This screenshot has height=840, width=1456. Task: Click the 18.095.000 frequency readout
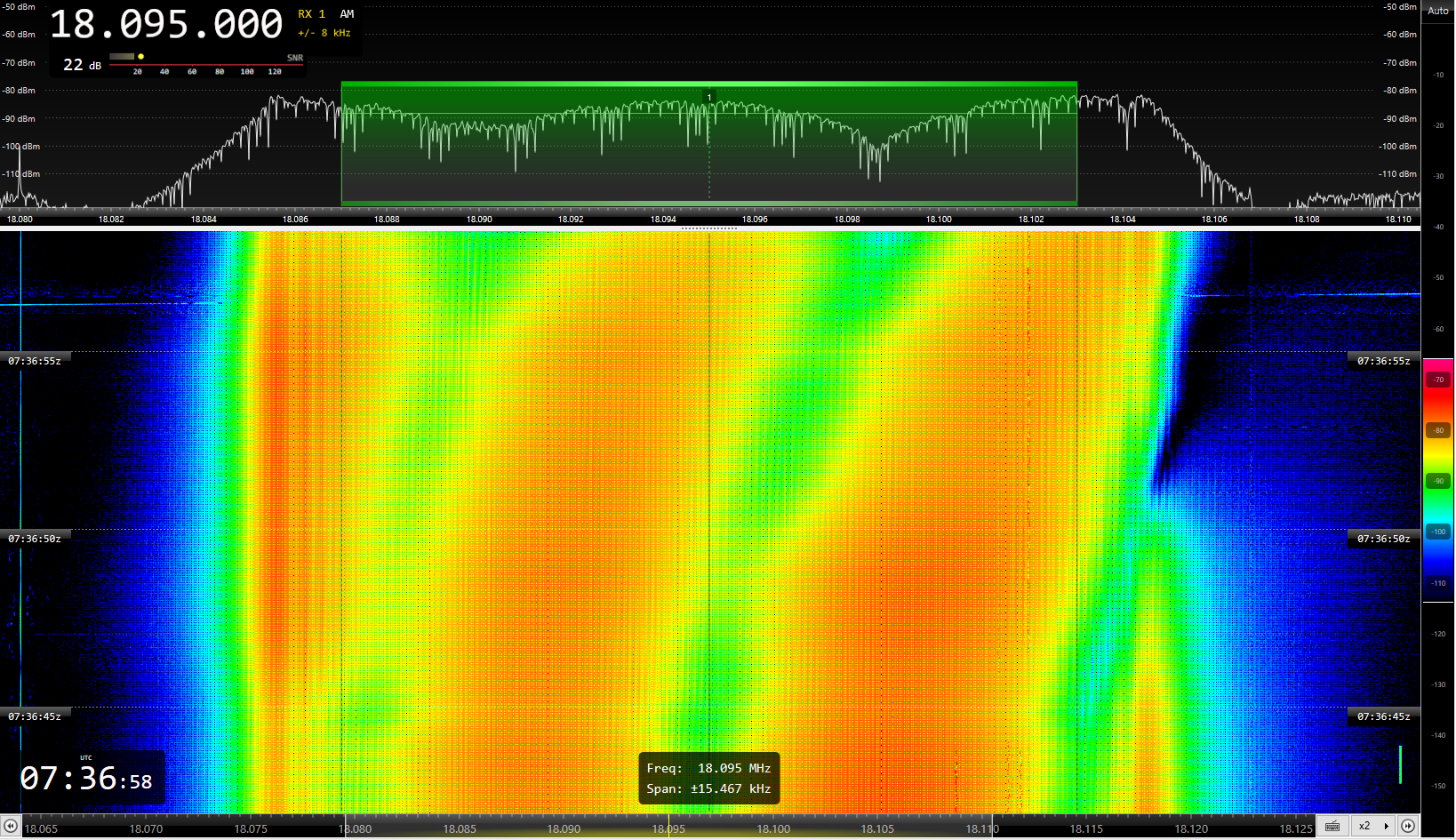166,25
